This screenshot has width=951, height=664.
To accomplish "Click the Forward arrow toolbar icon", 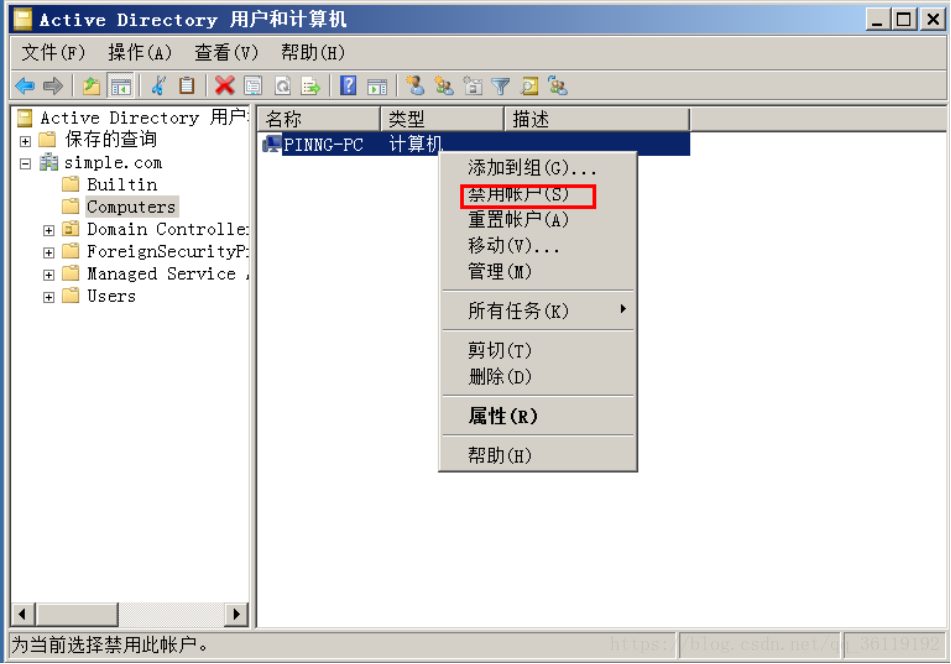I will click(53, 86).
